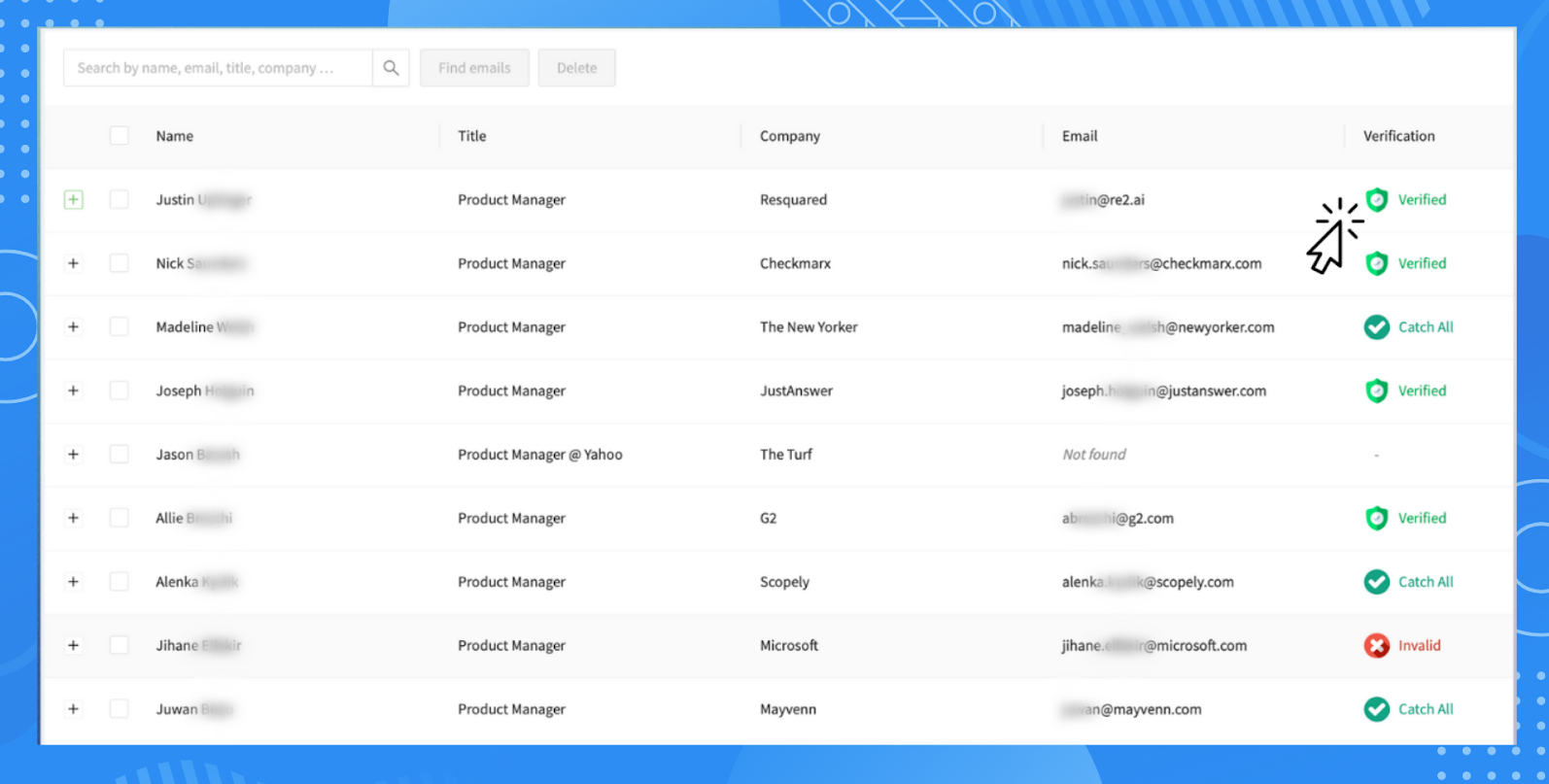Toggle the select-all checkbox in header
Screen dimensions: 1549x784
click(119, 136)
